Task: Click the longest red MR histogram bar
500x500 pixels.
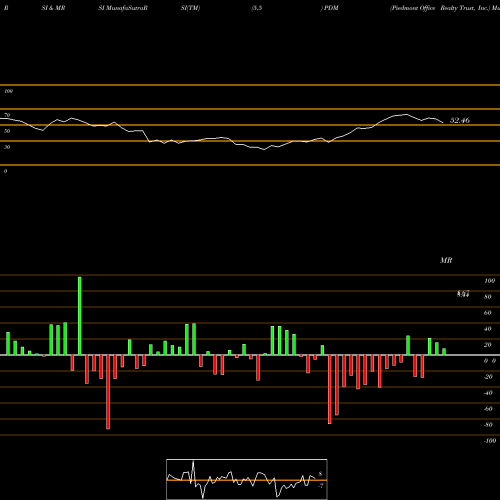Action: [x=108, y=392]
